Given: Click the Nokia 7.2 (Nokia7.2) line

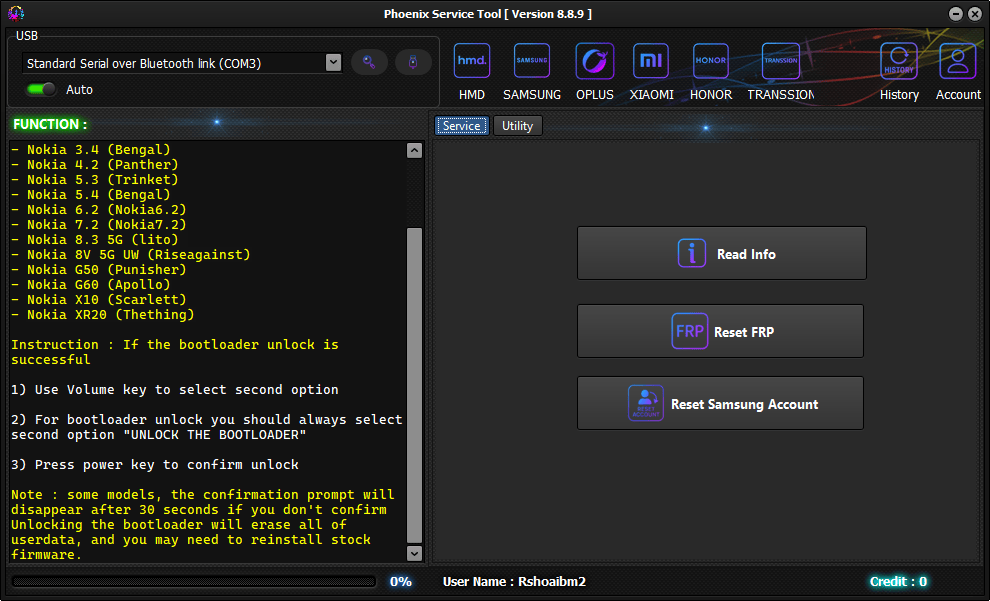Looking at the screenshot, I should (x=98, y=225).
